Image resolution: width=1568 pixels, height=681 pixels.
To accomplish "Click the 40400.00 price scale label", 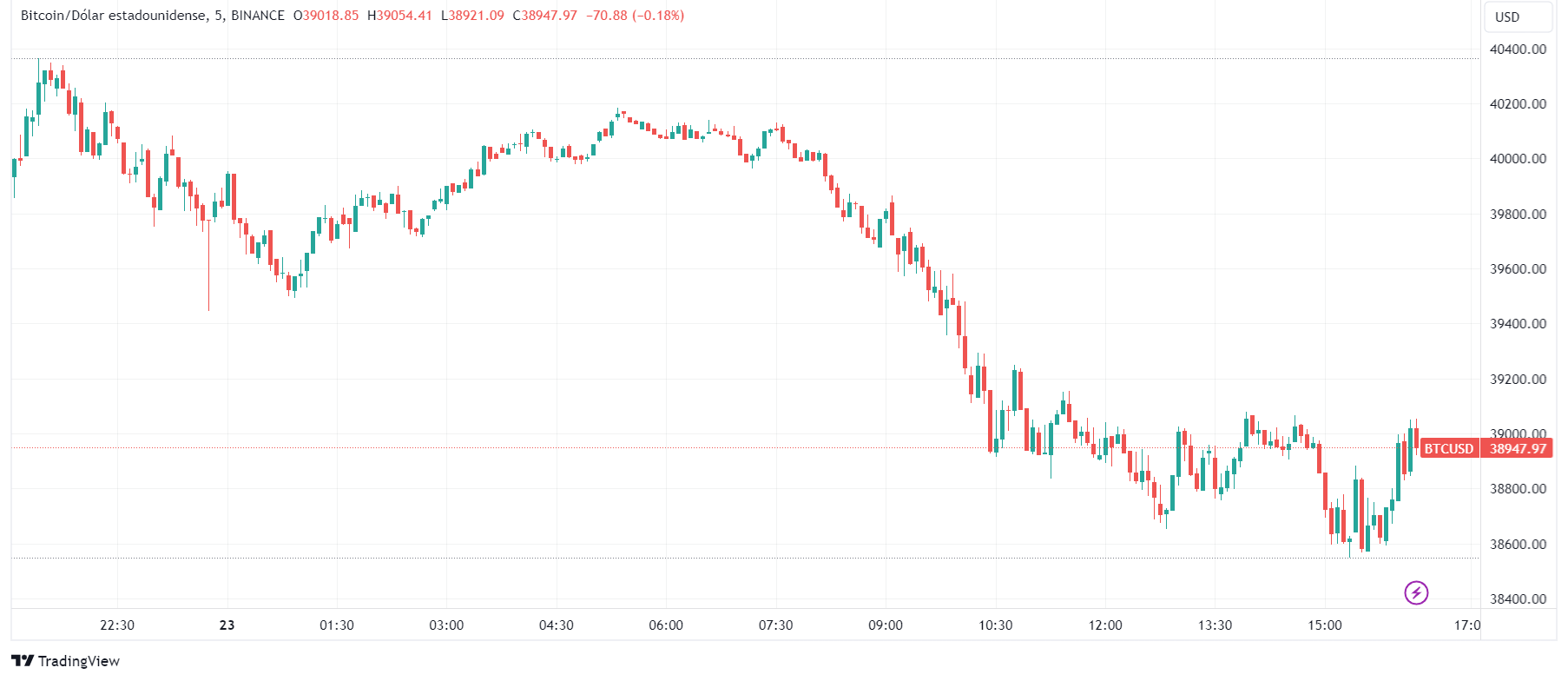I will [1518, 50].
